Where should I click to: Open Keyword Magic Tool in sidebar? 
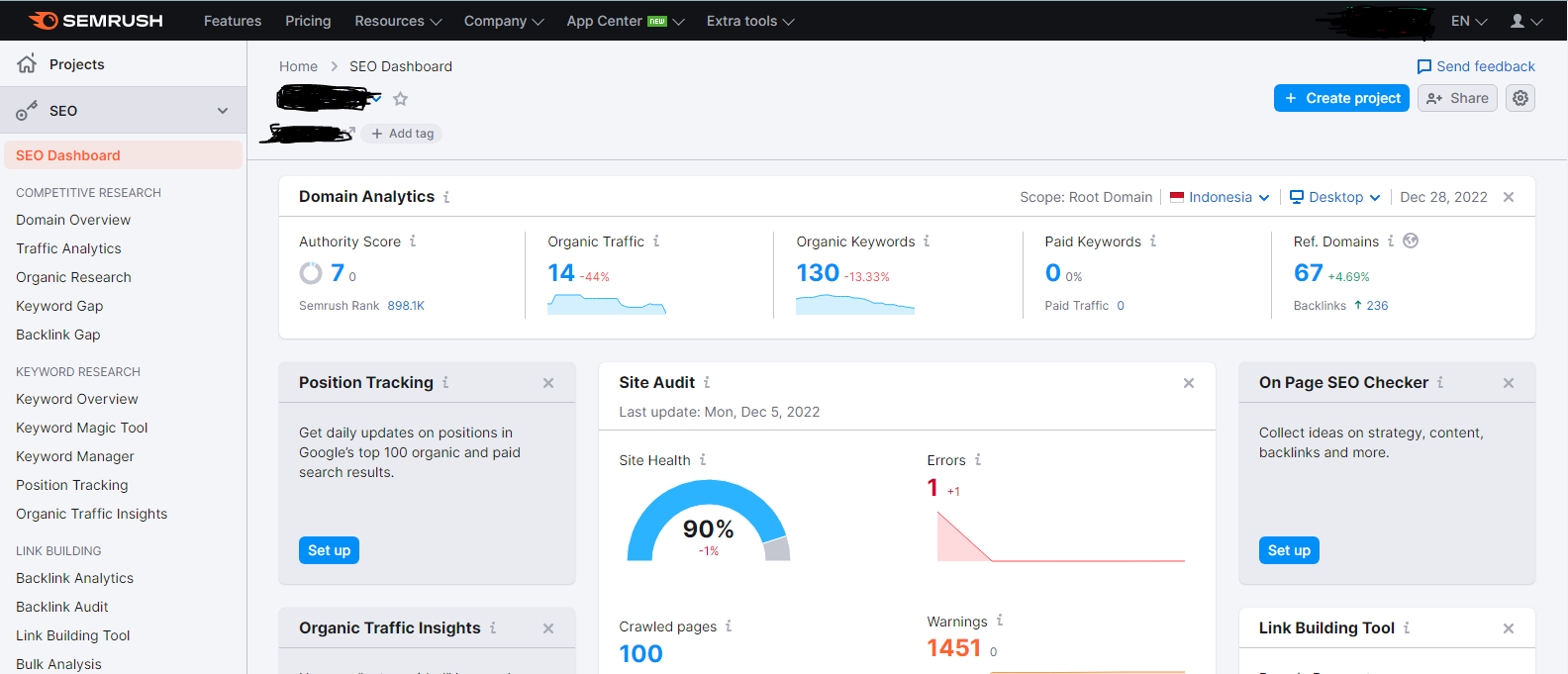[81, 428]
